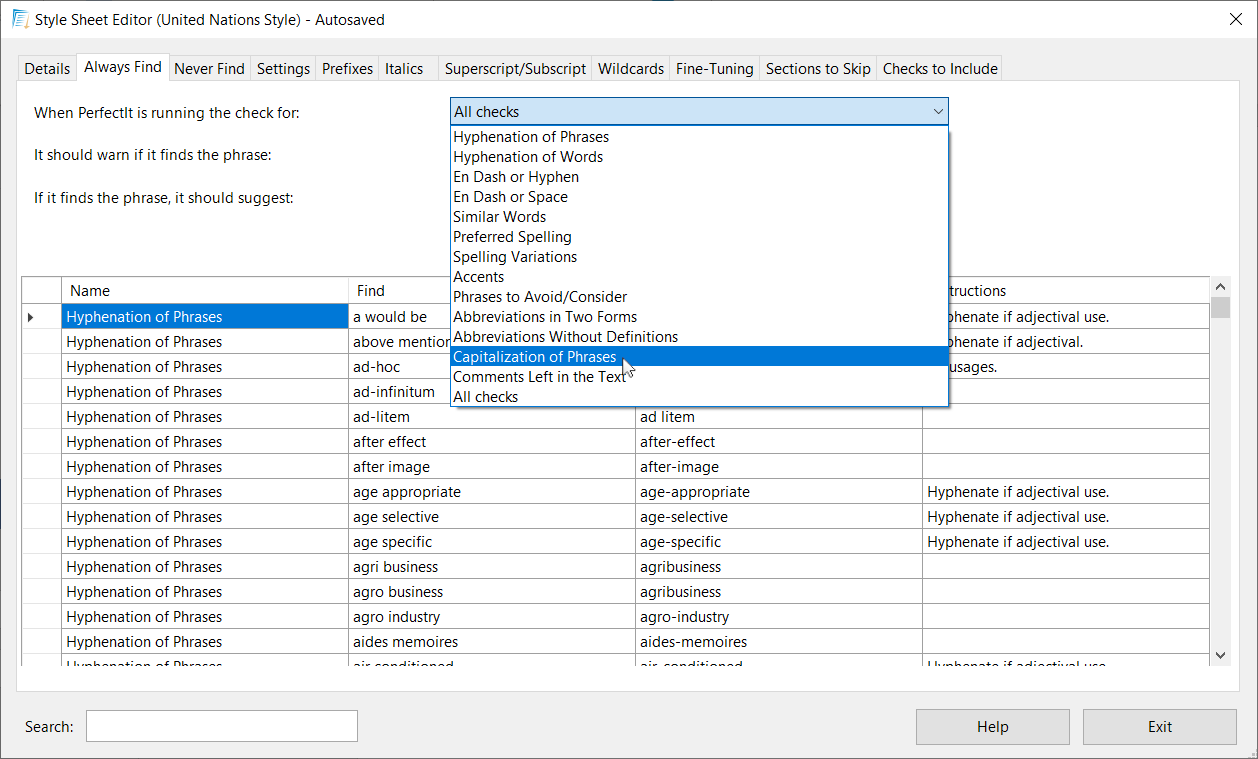Select Comments Left in the Text

point(539,377)
